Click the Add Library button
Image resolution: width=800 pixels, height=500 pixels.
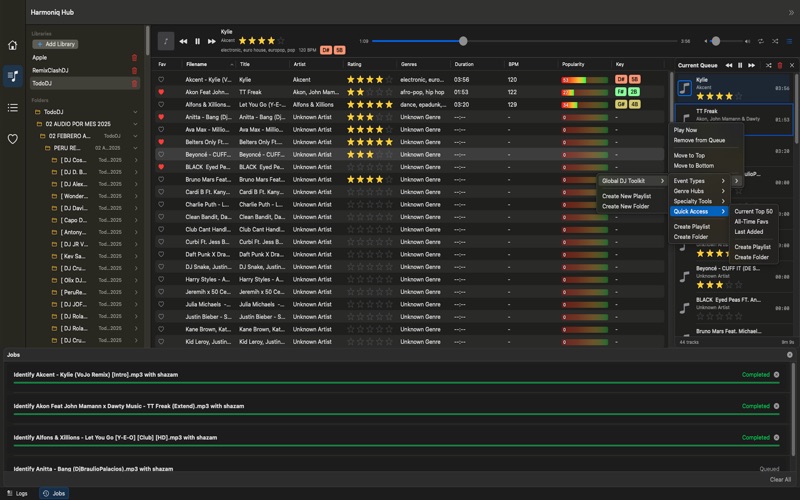coord(55,44)
